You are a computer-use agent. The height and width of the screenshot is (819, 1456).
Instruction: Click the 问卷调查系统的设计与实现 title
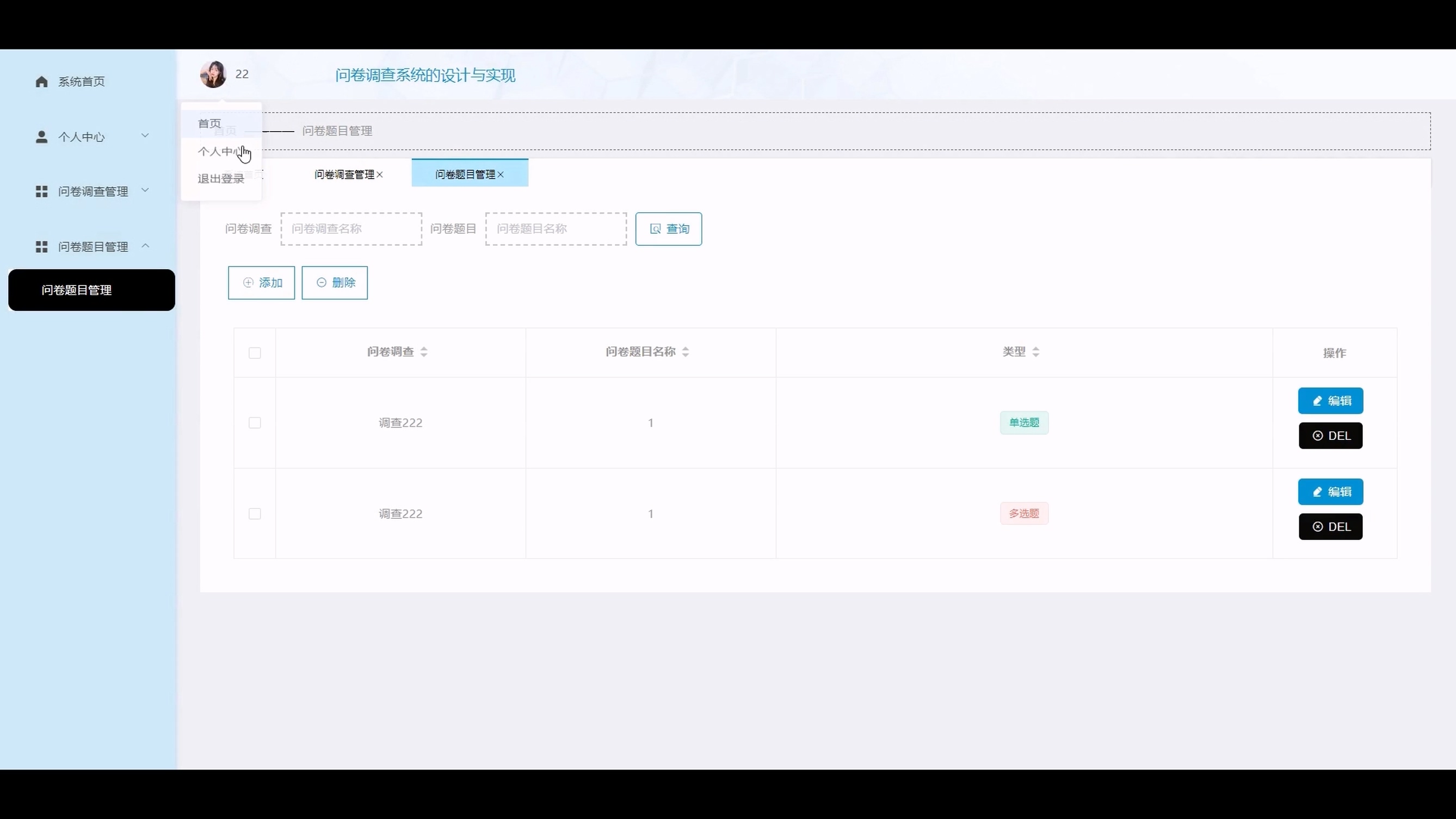pyautogui.click(x=425, y=75)
